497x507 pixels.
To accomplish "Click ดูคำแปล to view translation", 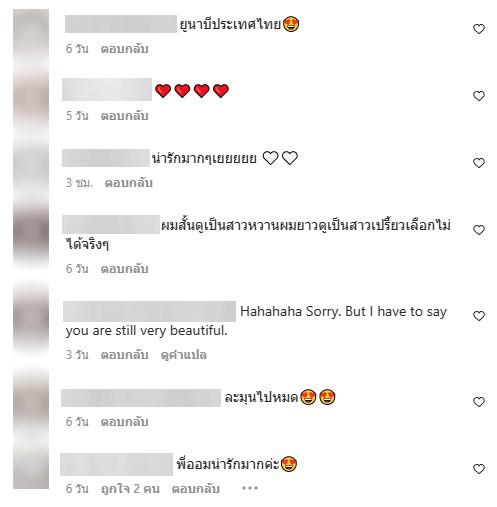I will coord(183,355).
